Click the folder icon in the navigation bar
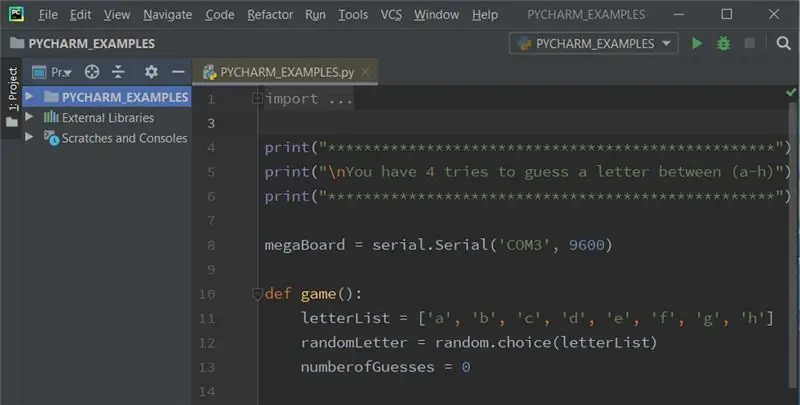Screen dimensions: 800x405 (x=17, y=43)
